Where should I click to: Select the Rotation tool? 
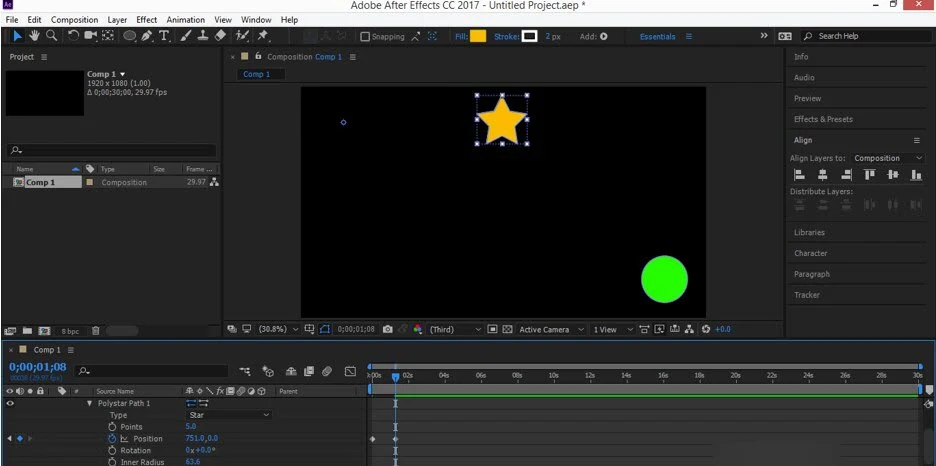pos(73,36)
